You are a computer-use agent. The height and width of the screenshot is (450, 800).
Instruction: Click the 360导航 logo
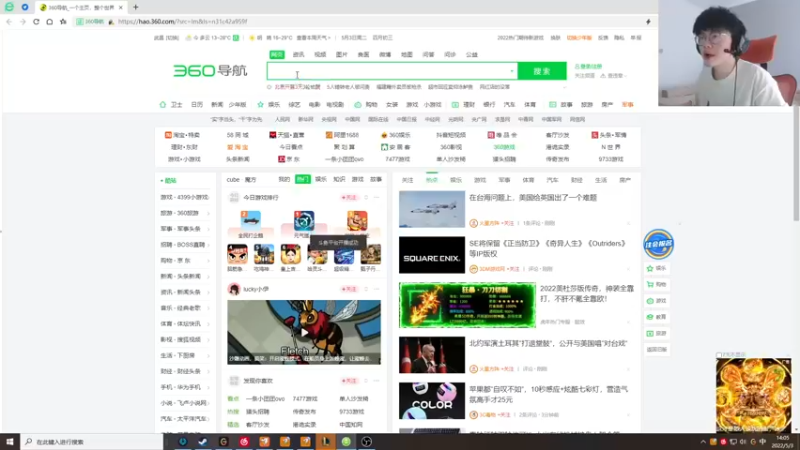click(210, 71)
